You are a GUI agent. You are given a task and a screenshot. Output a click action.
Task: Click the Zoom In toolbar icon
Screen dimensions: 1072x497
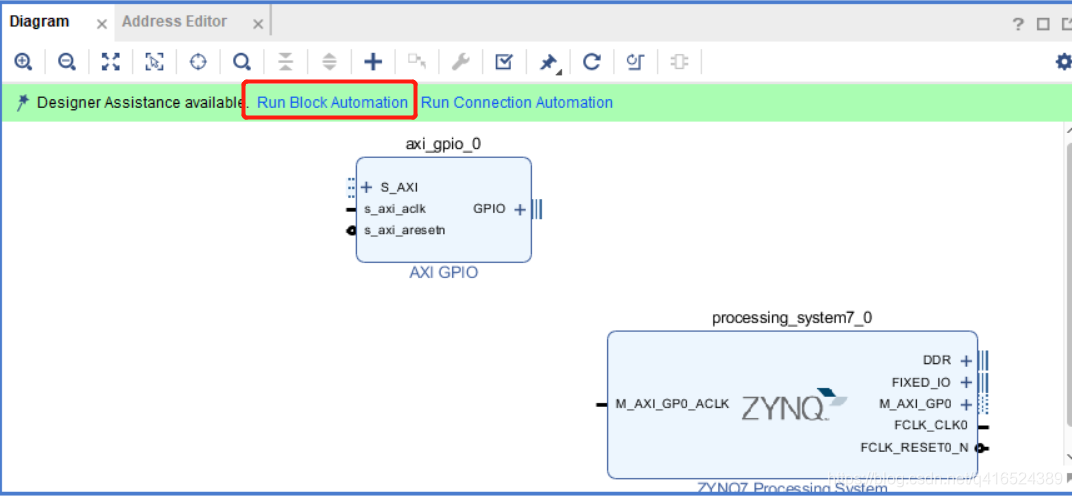pos(23,62)
